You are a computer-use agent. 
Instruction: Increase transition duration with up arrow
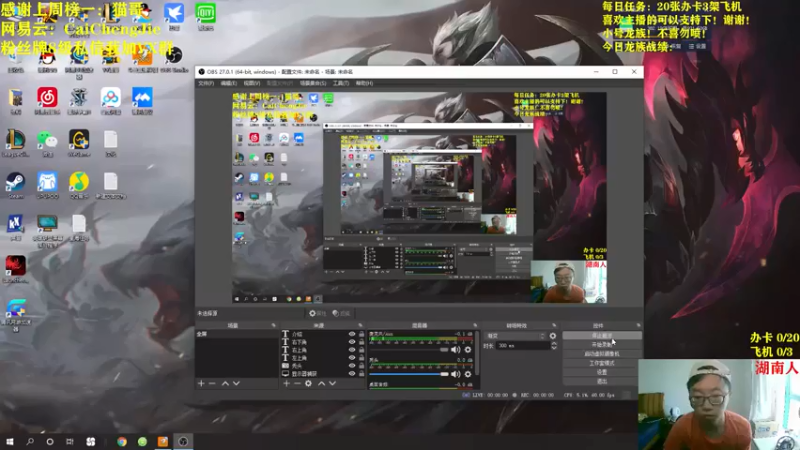(554, 343)
